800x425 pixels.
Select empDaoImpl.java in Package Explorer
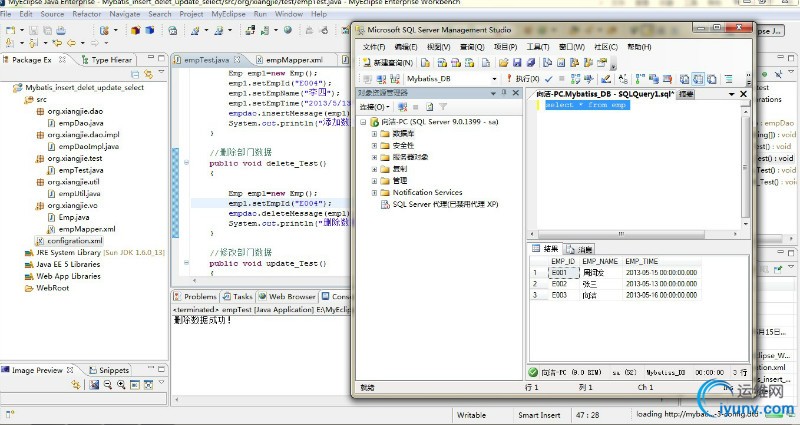click(x=89, y=146)
